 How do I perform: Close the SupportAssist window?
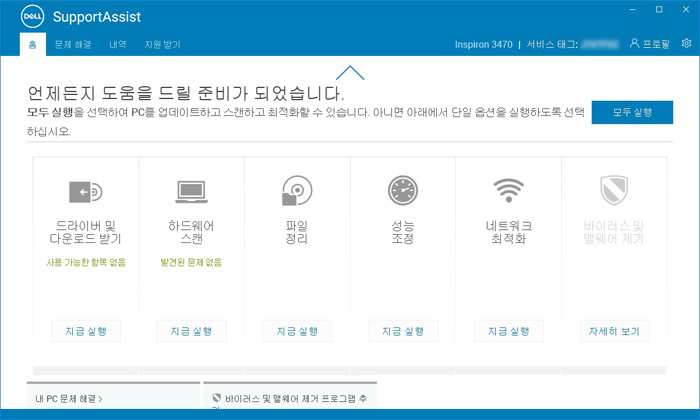pos(686,9)
